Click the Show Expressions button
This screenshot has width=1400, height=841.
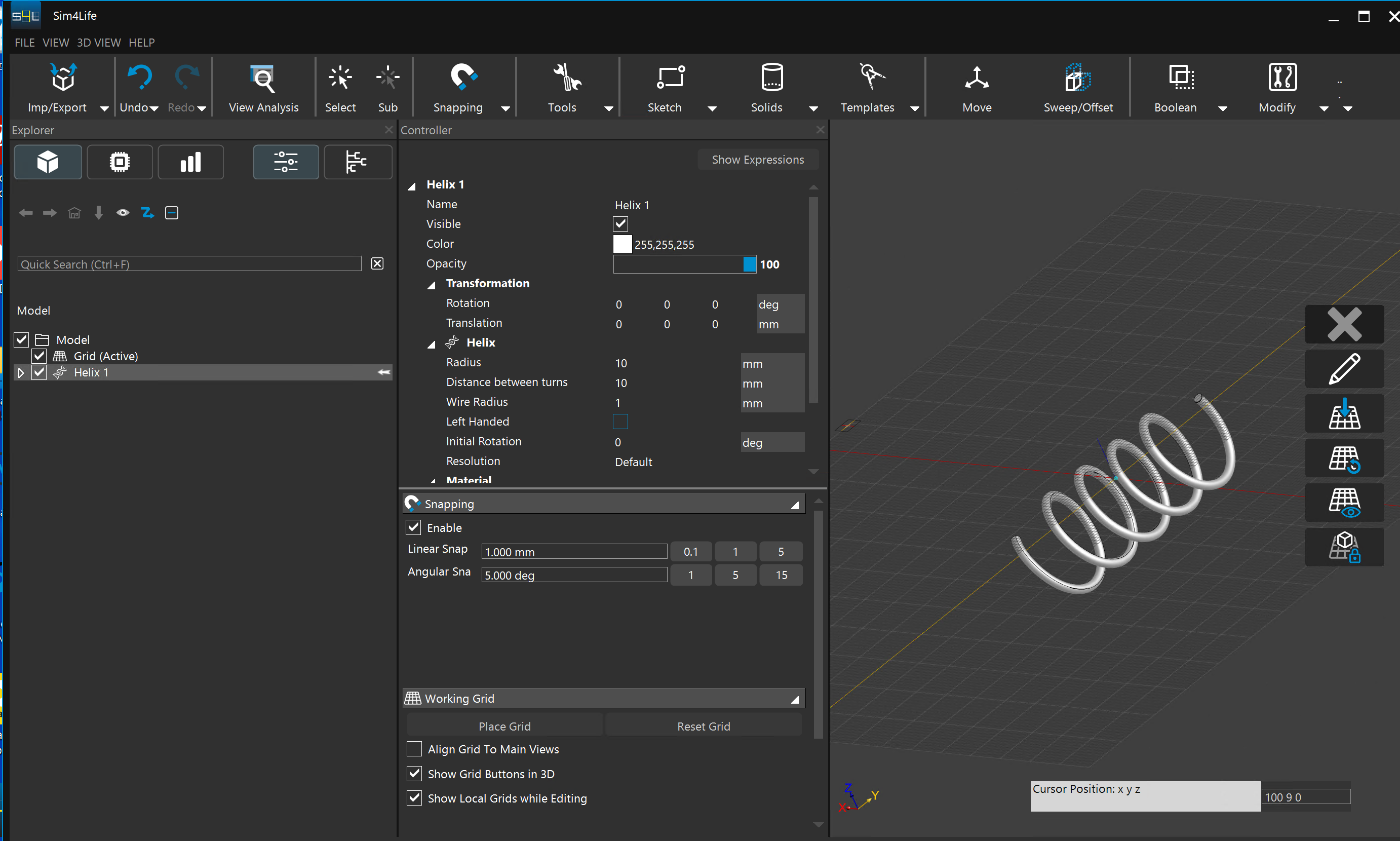click(758, 160)
